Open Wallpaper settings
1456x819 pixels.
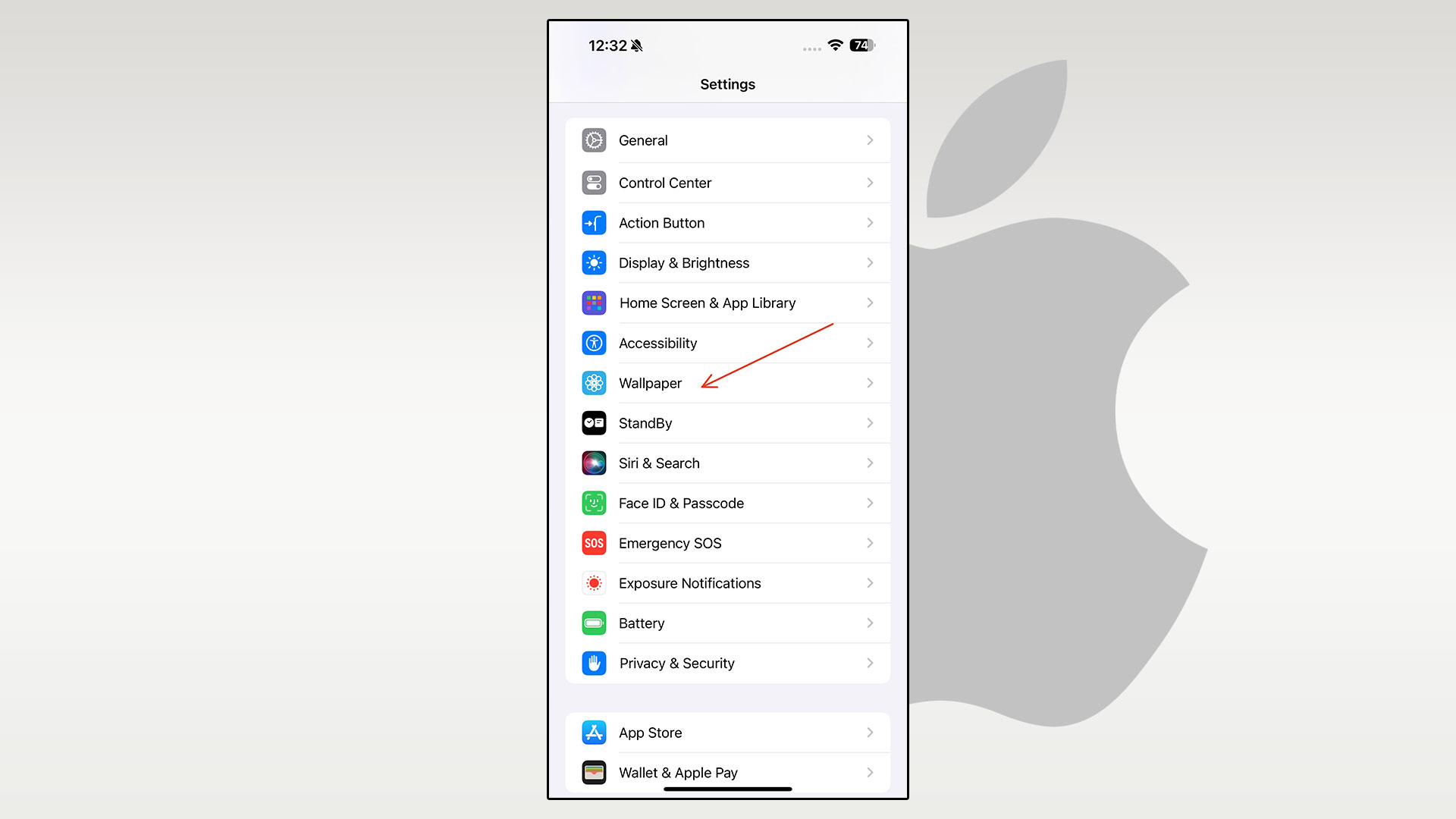(727, 383)
